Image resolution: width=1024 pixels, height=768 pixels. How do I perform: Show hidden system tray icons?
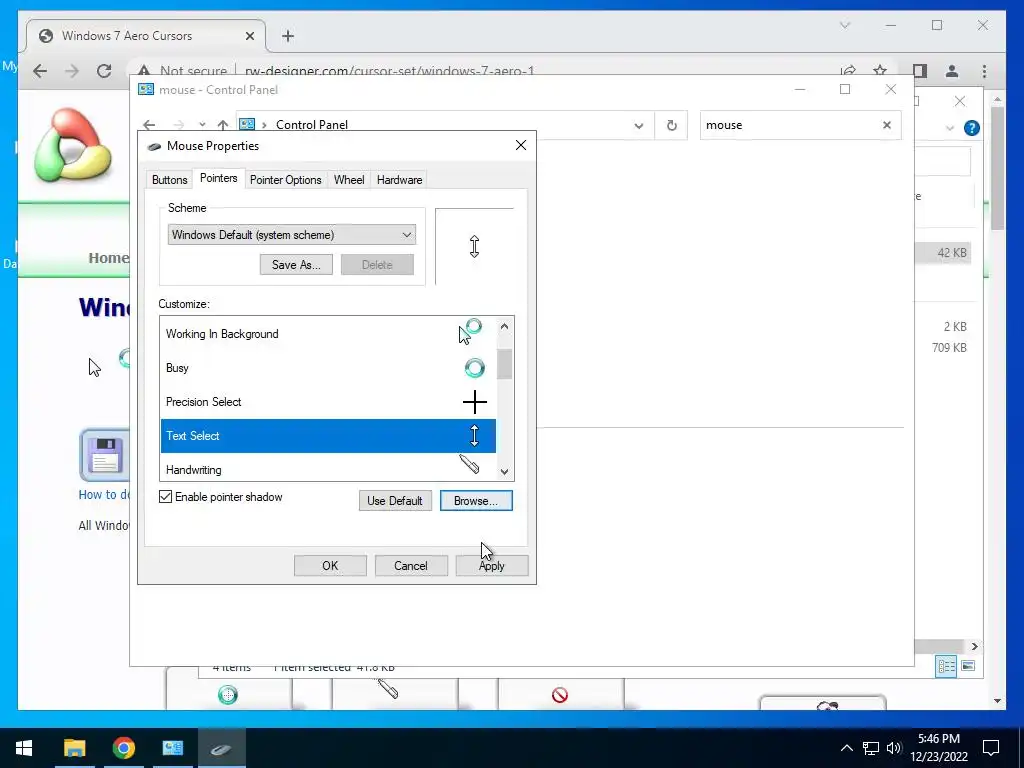(846, 748)
